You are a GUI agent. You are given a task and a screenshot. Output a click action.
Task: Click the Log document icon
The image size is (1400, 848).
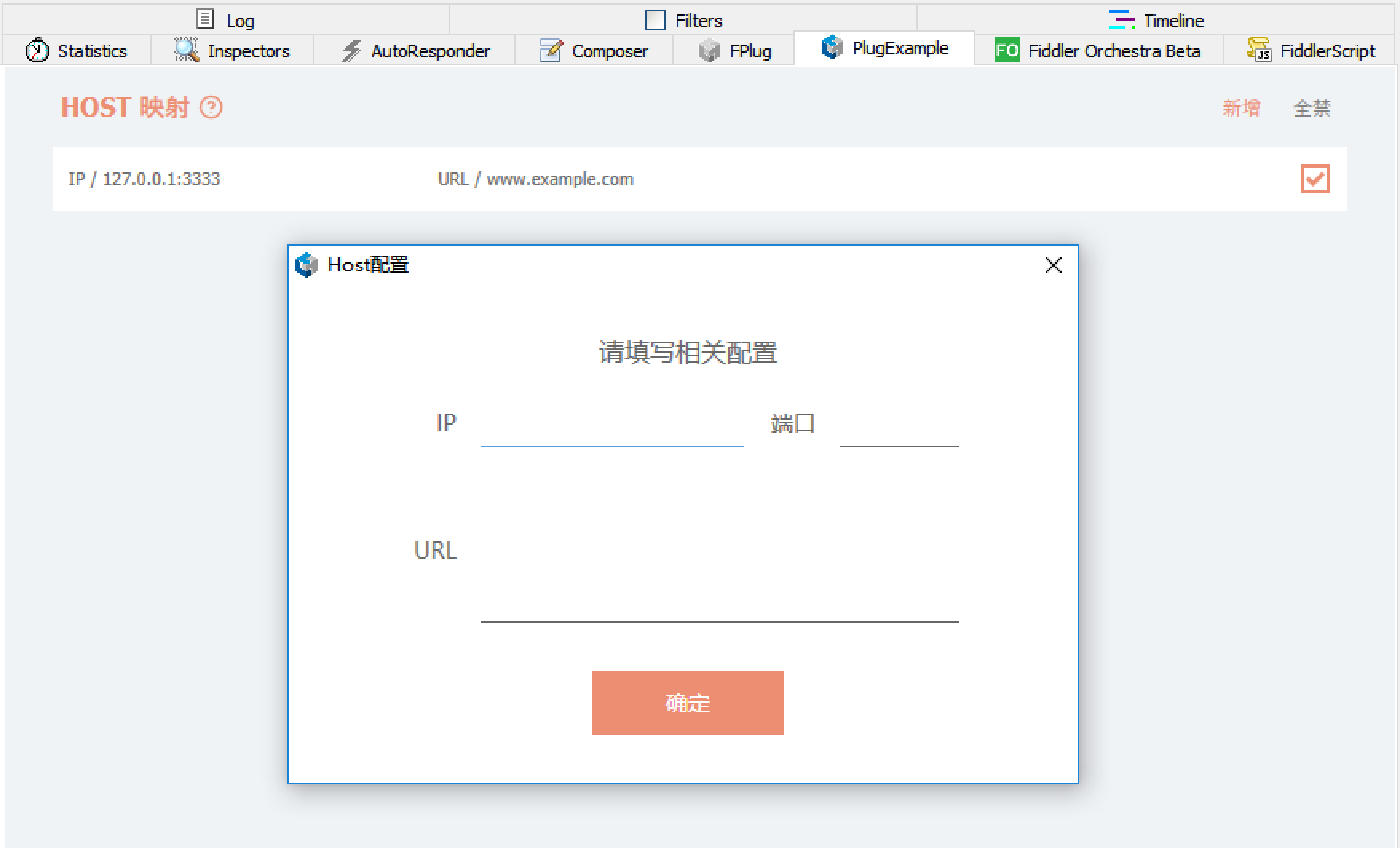tap(205, 19)
